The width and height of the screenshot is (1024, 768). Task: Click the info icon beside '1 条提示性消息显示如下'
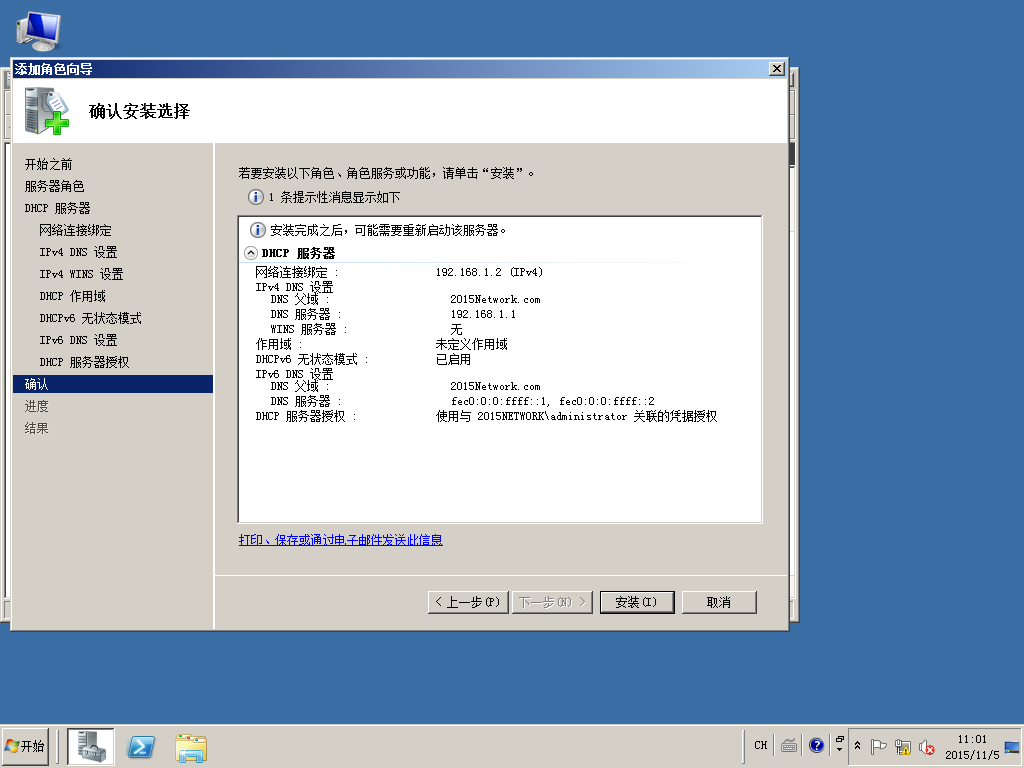click(x=255, y=197)
